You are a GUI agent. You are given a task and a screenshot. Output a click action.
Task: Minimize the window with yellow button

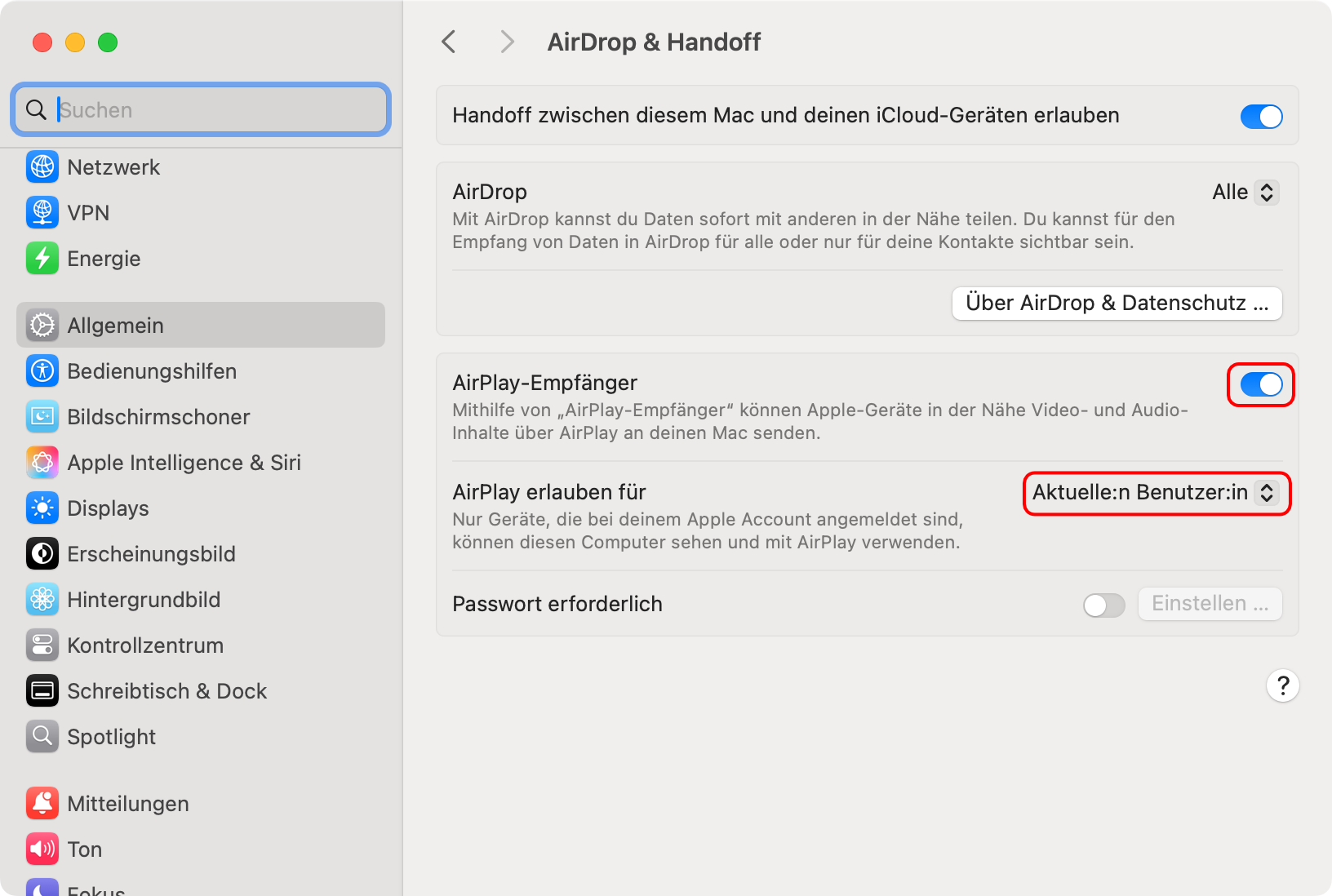point(75,42)
